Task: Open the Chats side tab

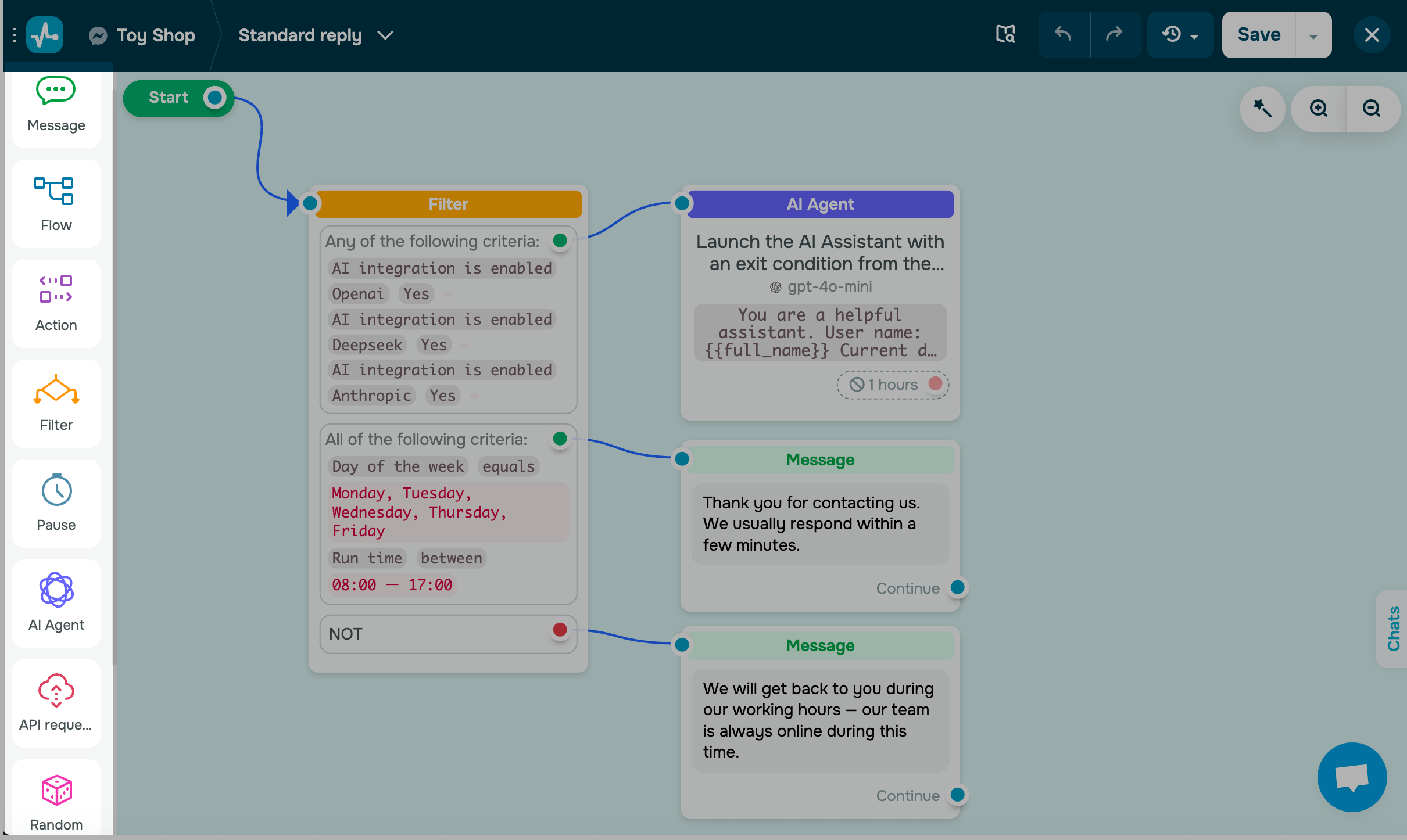Action: click(x=1393, y=629)
